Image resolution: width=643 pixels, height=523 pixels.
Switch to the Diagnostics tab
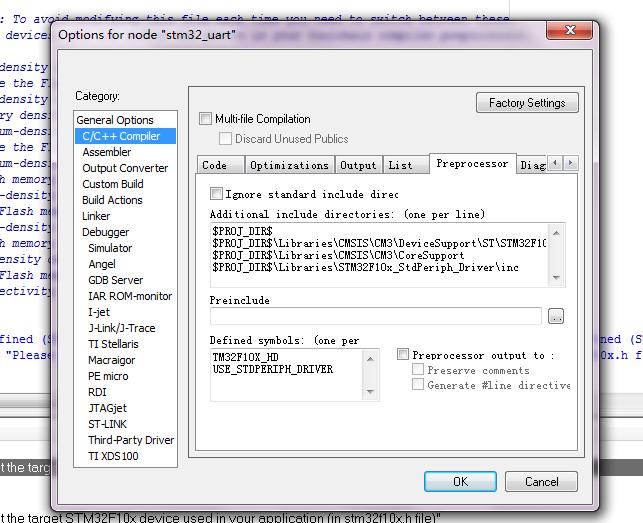532,165
